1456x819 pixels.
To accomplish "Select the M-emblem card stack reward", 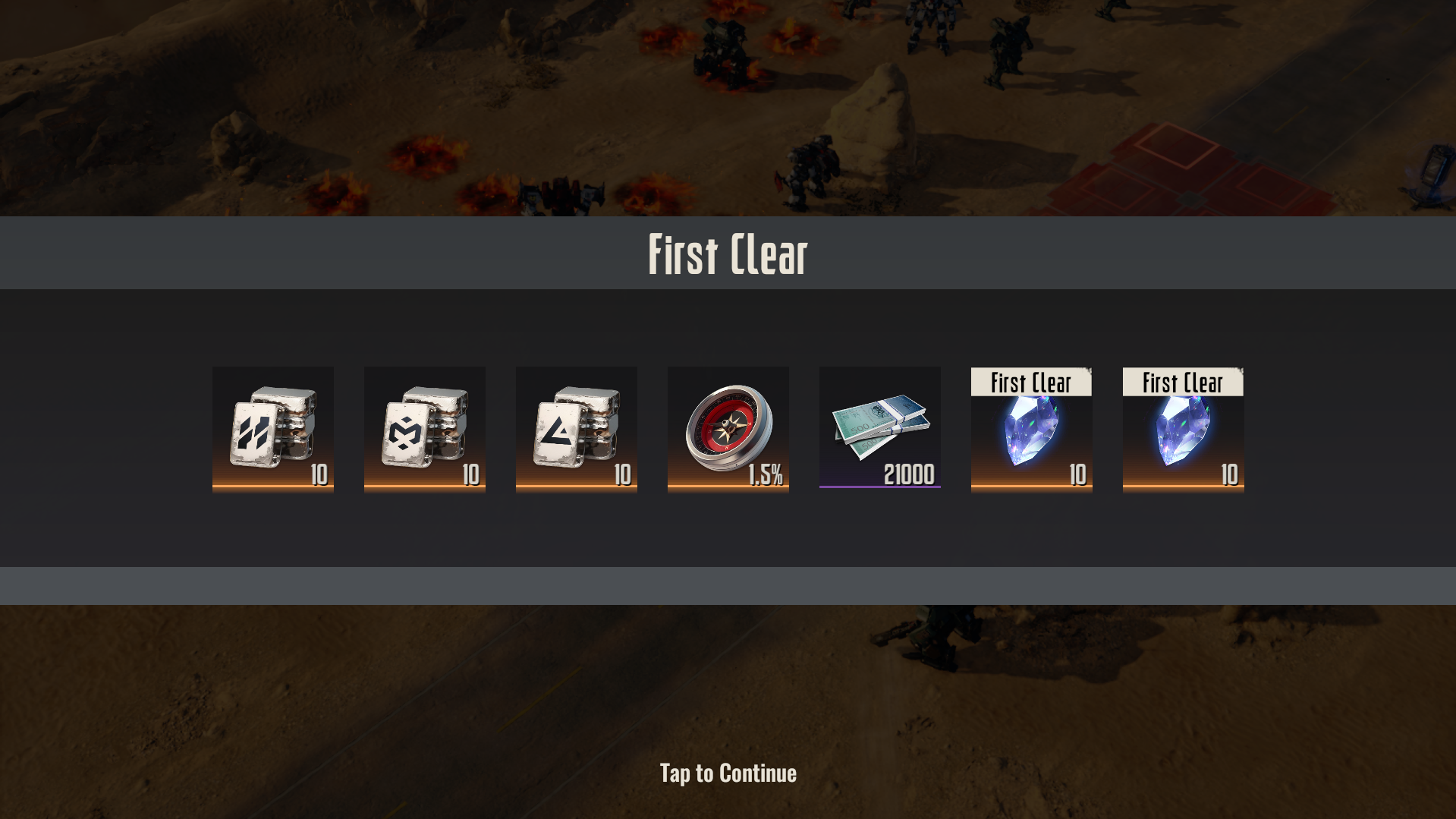I will pos(425,430).
